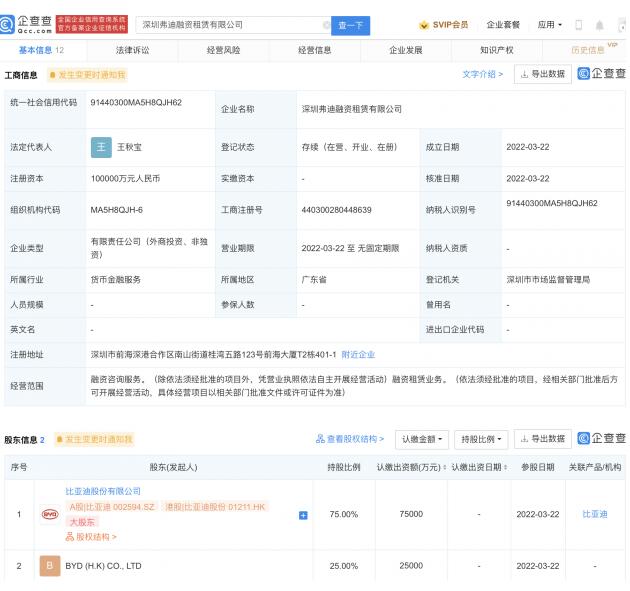The image size is (630, 591).
Task: Expand BYD shareholder row with plus icon
Action: coord(303,515)
